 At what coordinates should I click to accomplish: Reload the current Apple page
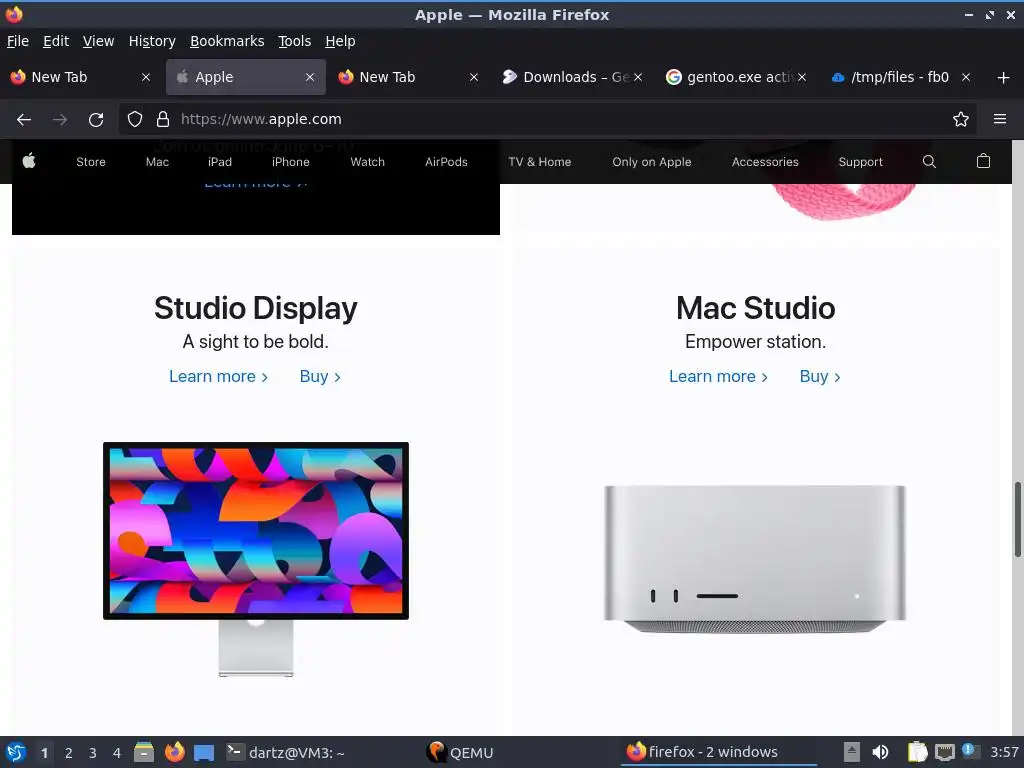coord(96,120)
